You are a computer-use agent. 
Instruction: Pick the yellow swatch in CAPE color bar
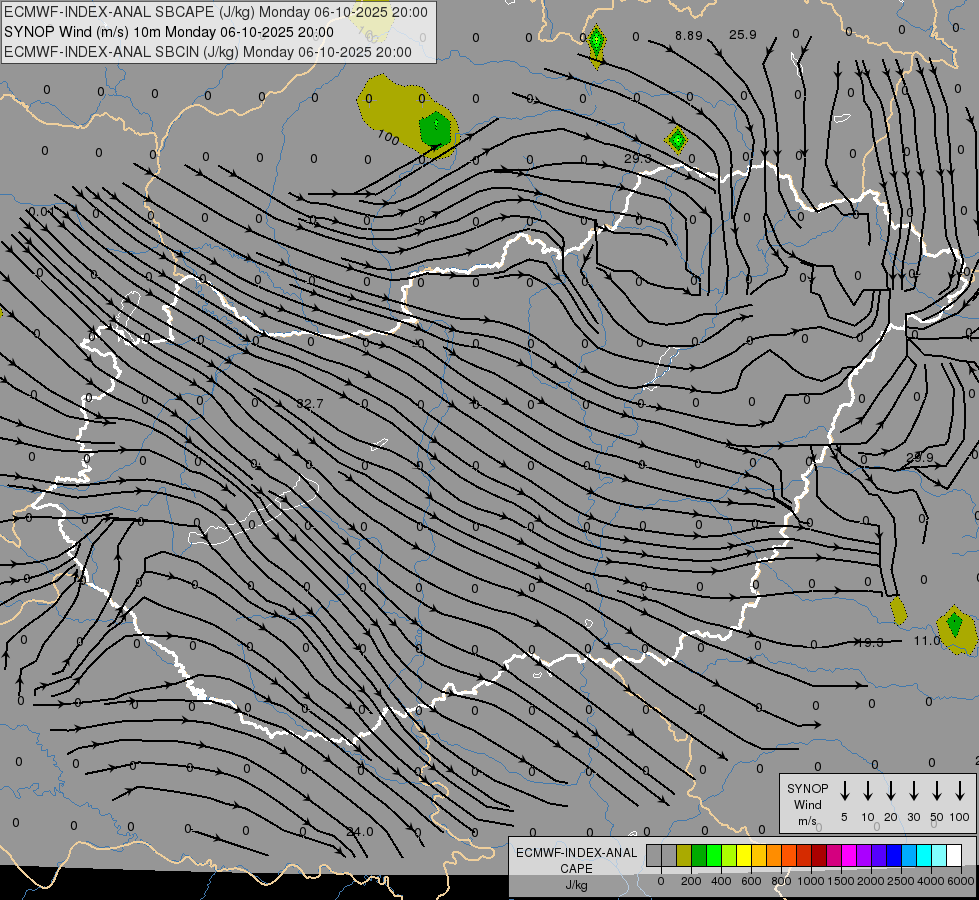(x=744, y=856)
